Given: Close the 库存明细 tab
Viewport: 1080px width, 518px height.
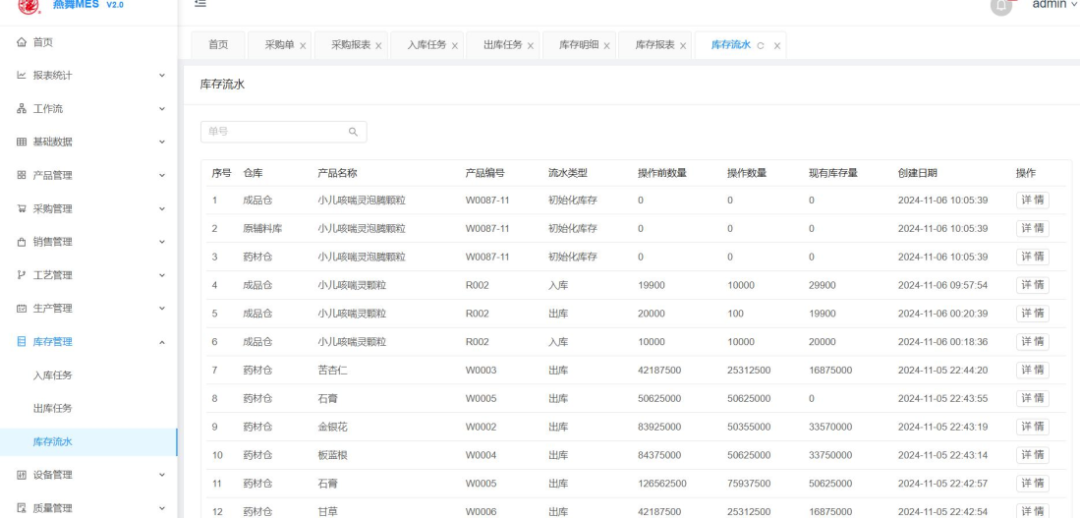Looking at the screenshot, I should pos(607,46).
